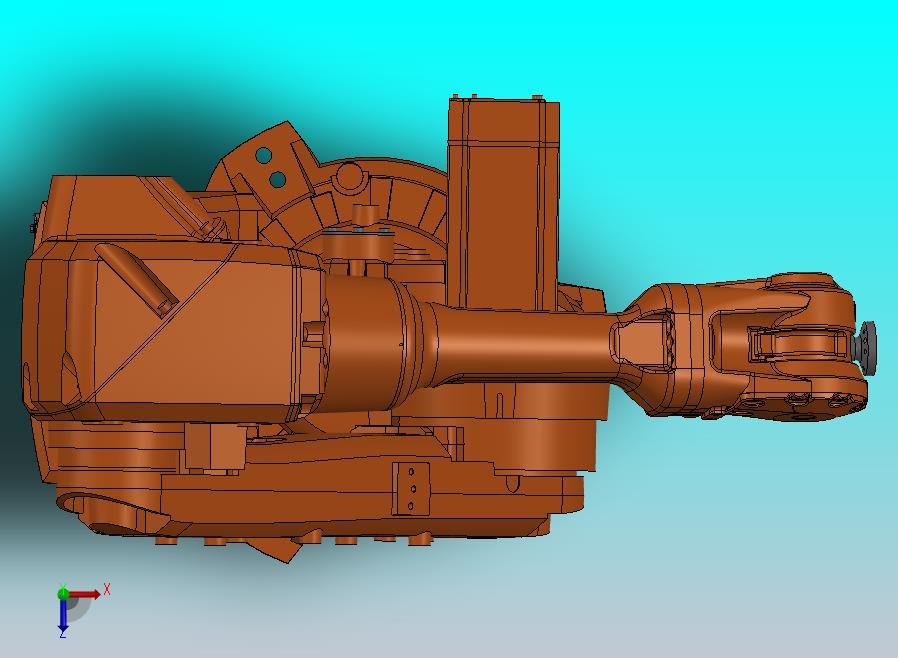This screenshot has width=898, height=658.
Task: Click the green origin sphere of triad
Action: click(63, 593)
